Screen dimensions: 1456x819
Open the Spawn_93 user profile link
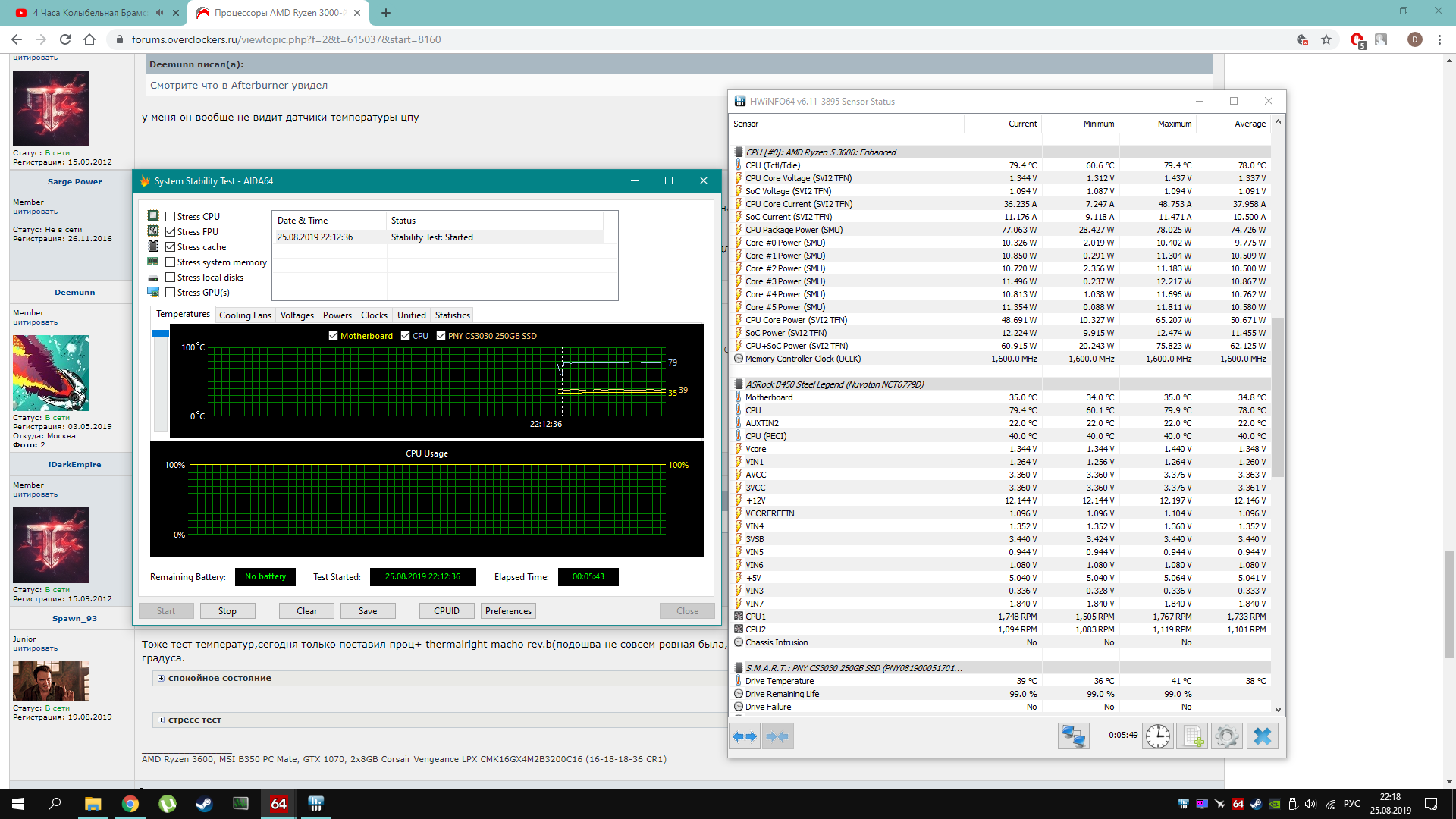pos(74,619)
